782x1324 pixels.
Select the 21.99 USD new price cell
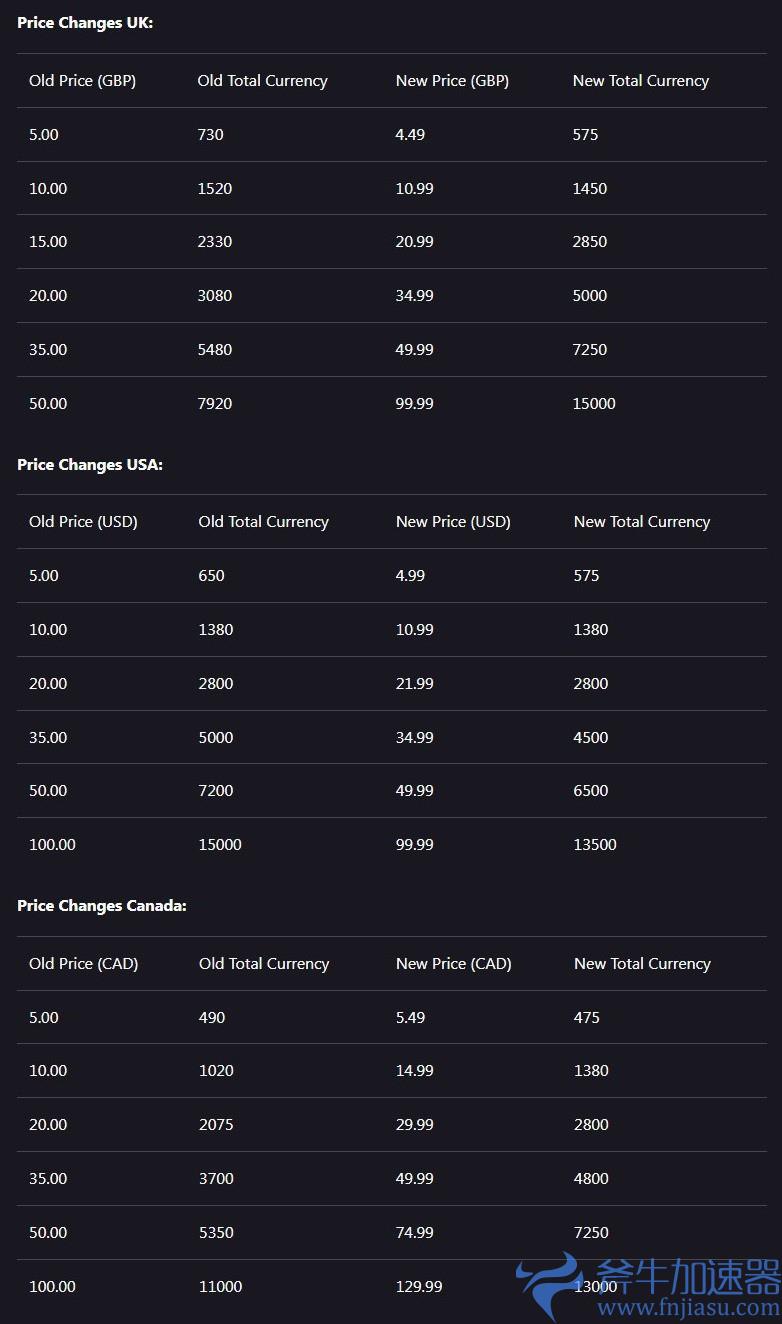415,684
